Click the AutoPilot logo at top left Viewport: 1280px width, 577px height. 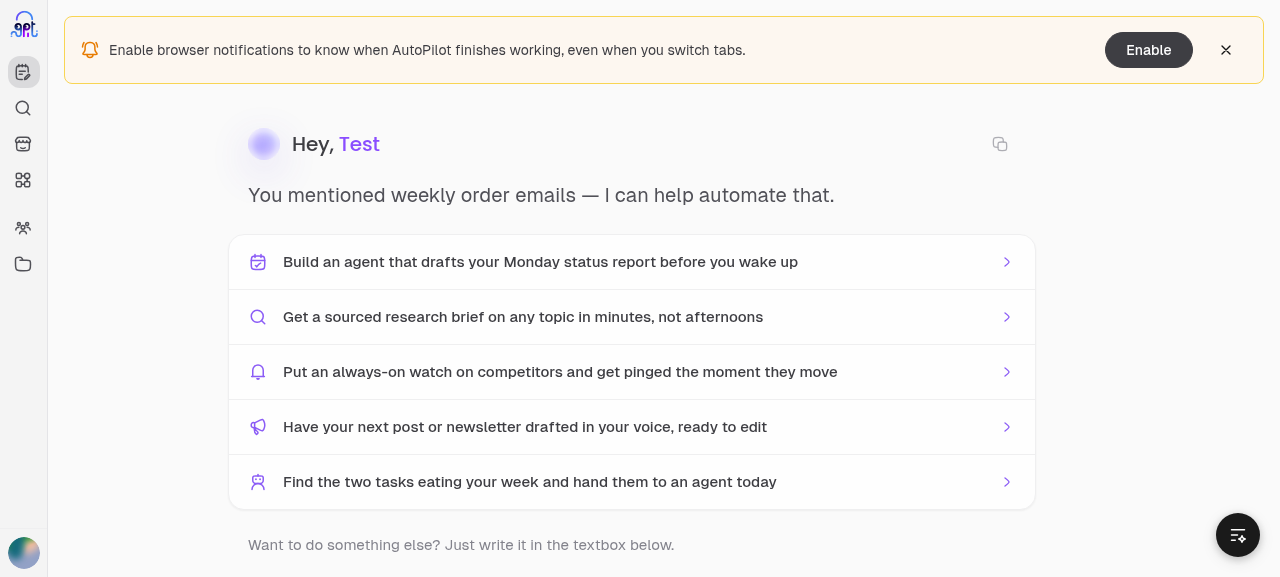24,24
